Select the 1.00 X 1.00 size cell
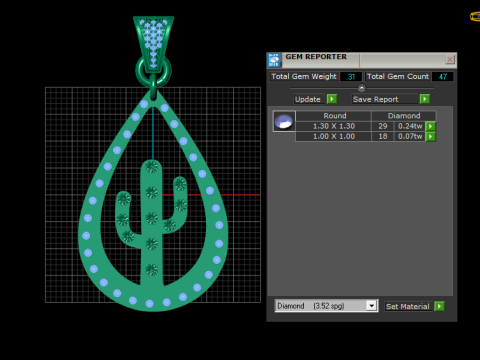 [x=334, y=136]
